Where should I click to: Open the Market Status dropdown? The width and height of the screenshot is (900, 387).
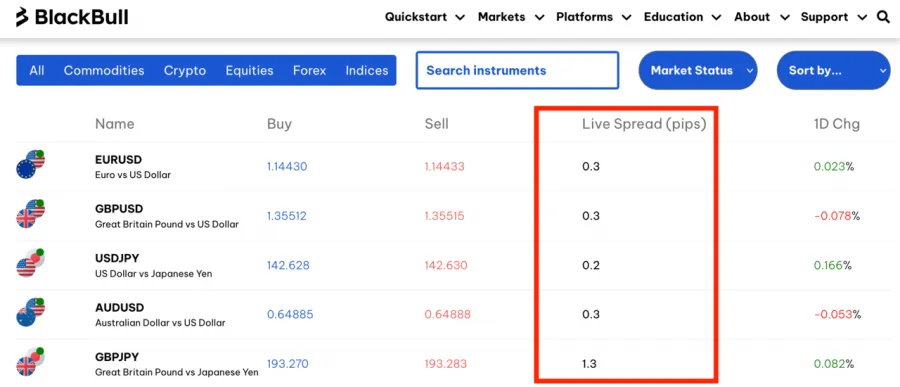[698, 71]
